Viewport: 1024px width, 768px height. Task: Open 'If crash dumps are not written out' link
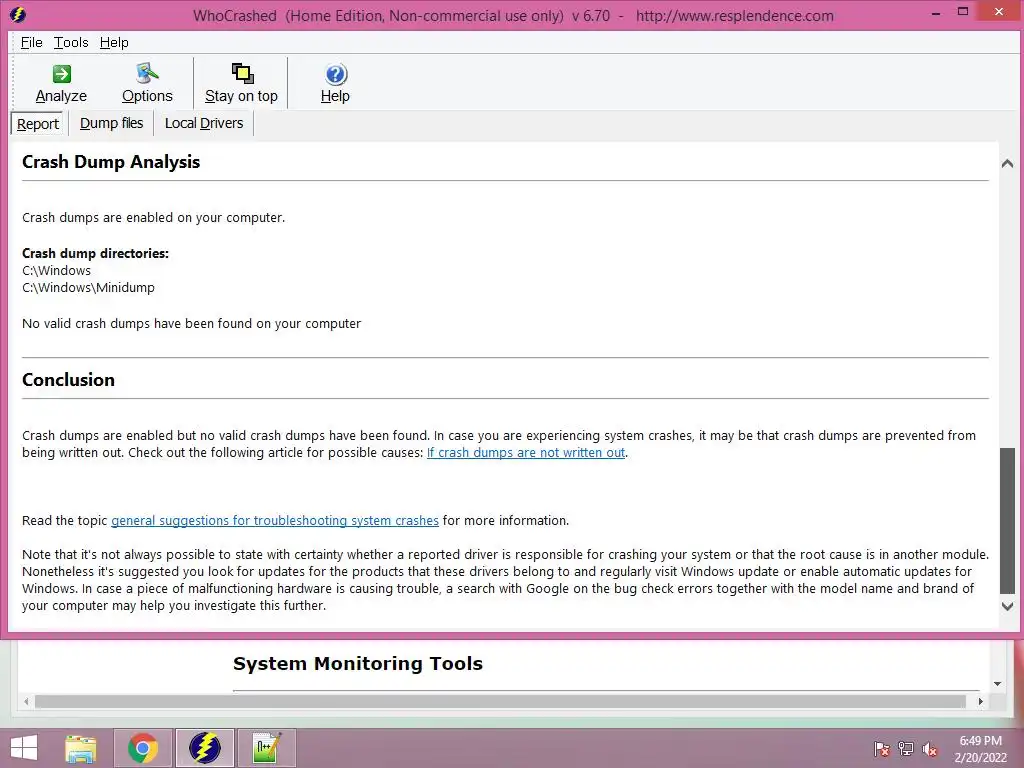click(526, 453)
